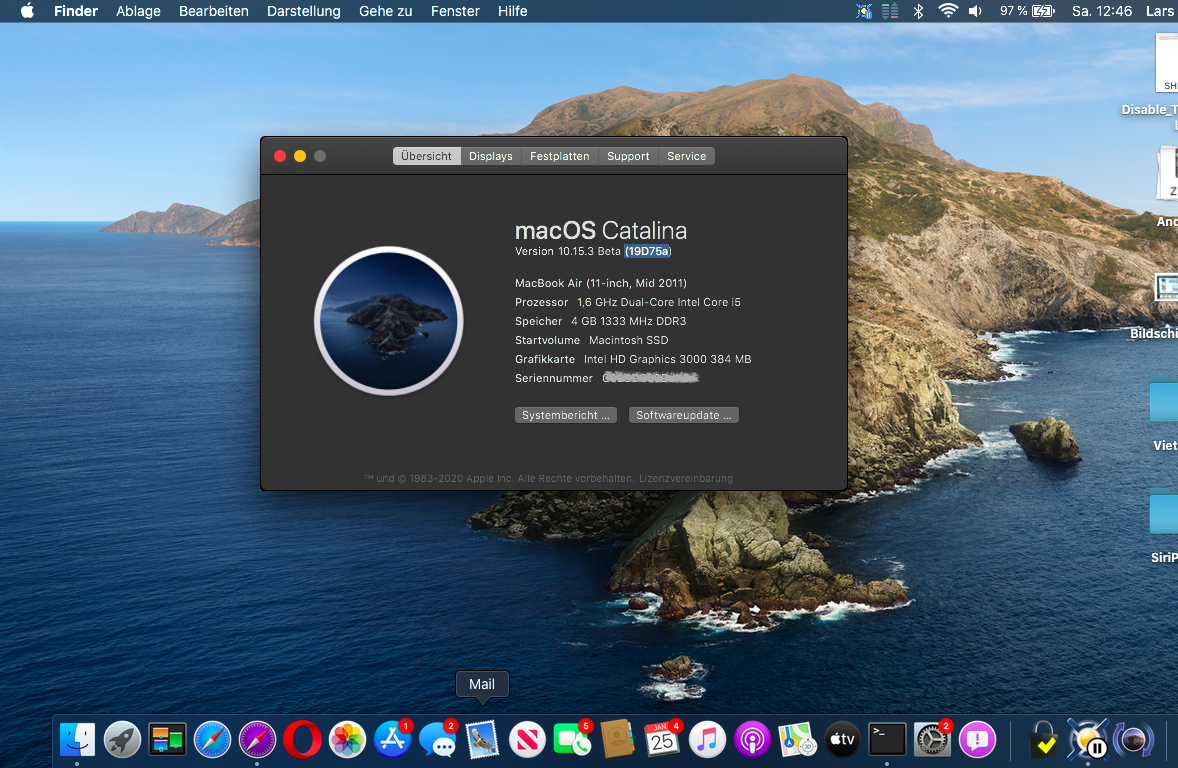
Task: Click the Wi-Fi menu bar icon
Action: click(948, 11)
